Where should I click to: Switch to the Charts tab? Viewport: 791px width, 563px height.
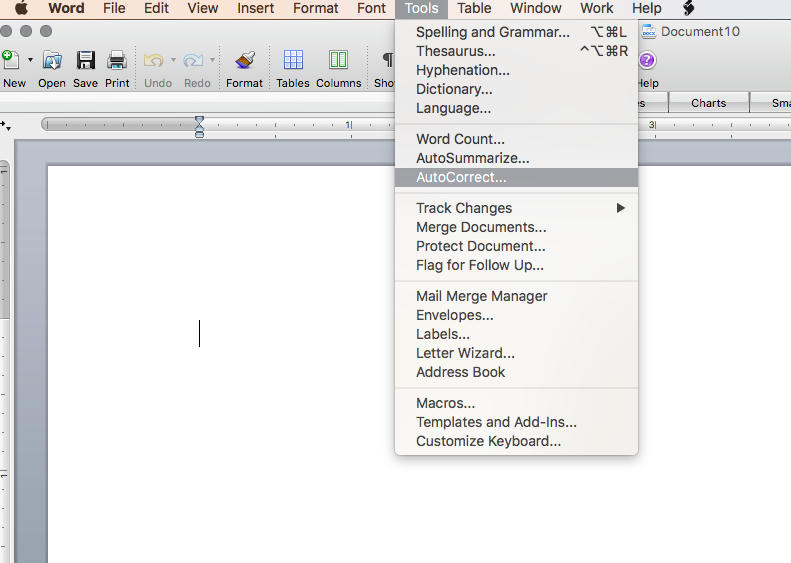pyautogui.click(x=708, y=103)
